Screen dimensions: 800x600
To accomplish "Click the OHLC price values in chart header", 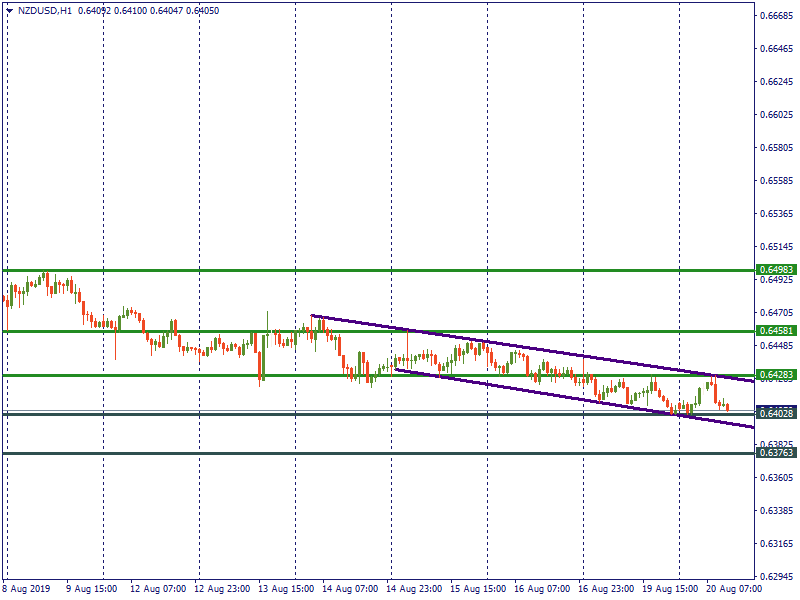I will pyautogui.click(x=148, y=11).
